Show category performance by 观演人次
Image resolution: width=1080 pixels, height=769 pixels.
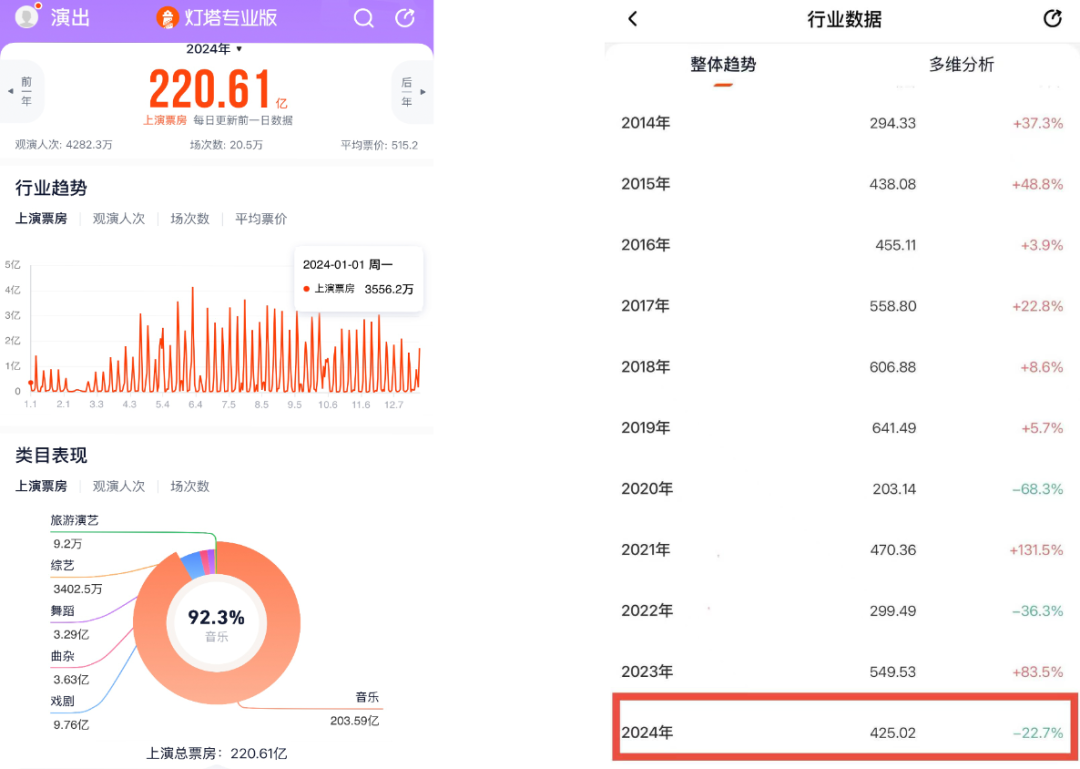118,486
